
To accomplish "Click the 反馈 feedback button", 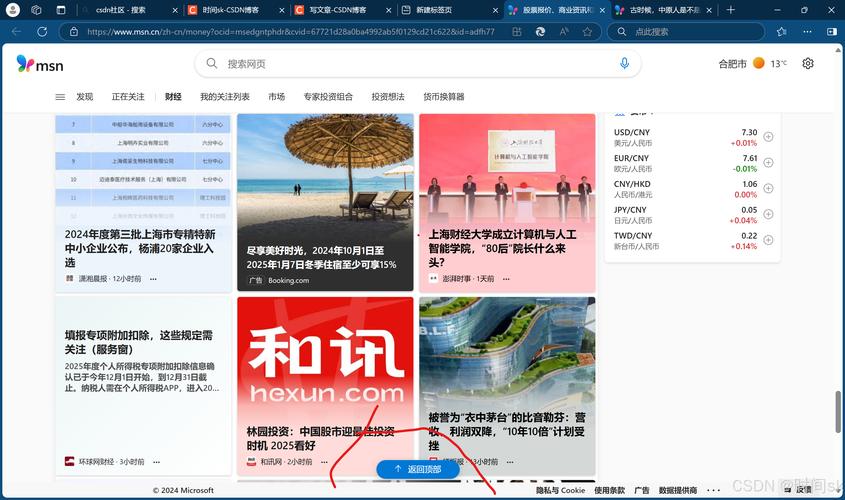I will [x=799, y=489].
